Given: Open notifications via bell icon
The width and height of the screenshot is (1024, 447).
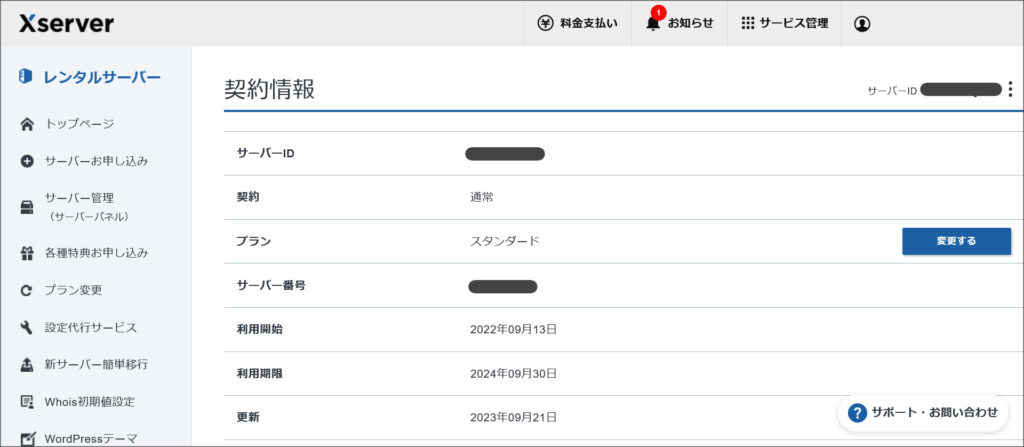Looking at the screenshot, I should (653, 23).
